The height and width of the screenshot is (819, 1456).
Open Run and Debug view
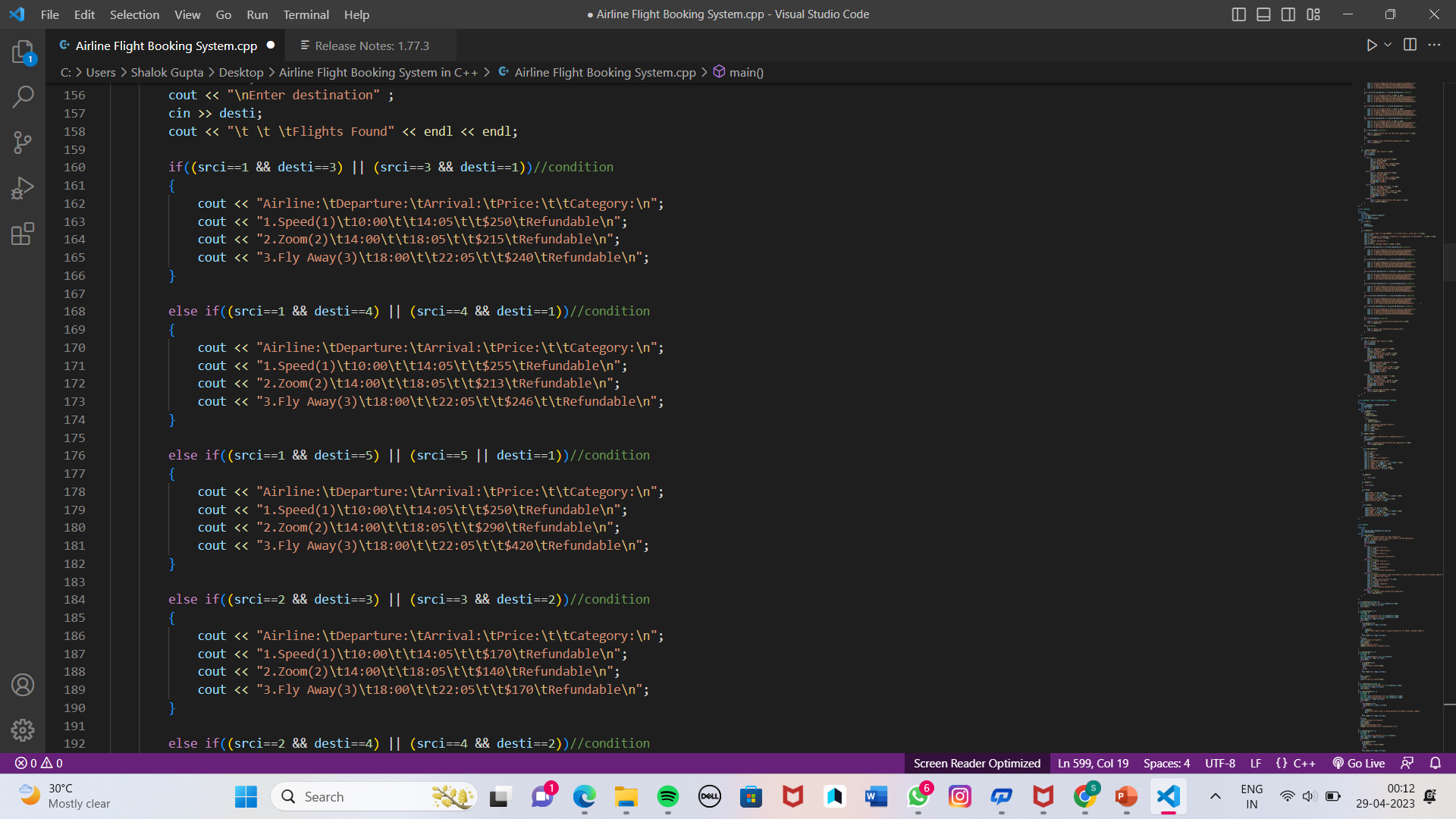tap(23, 187)
